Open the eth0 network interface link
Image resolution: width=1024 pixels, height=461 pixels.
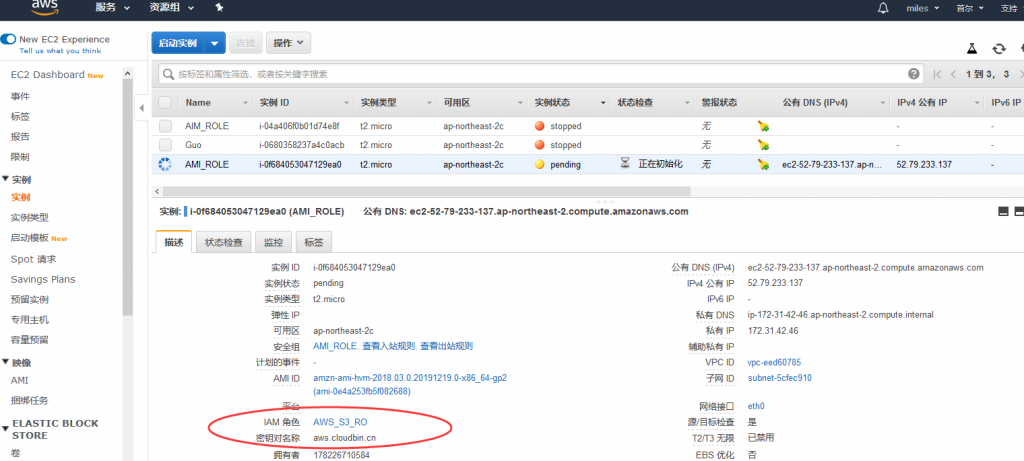[756, 406]
